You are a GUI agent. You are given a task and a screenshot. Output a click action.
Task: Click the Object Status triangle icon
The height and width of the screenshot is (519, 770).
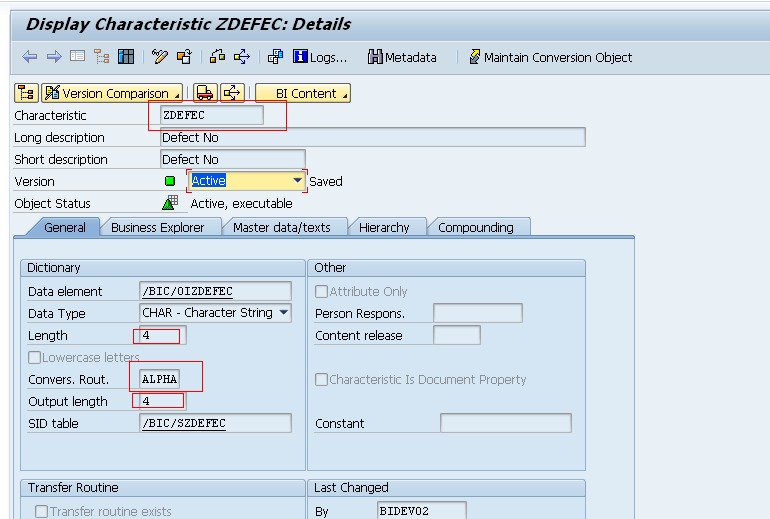tap(170, 202)
